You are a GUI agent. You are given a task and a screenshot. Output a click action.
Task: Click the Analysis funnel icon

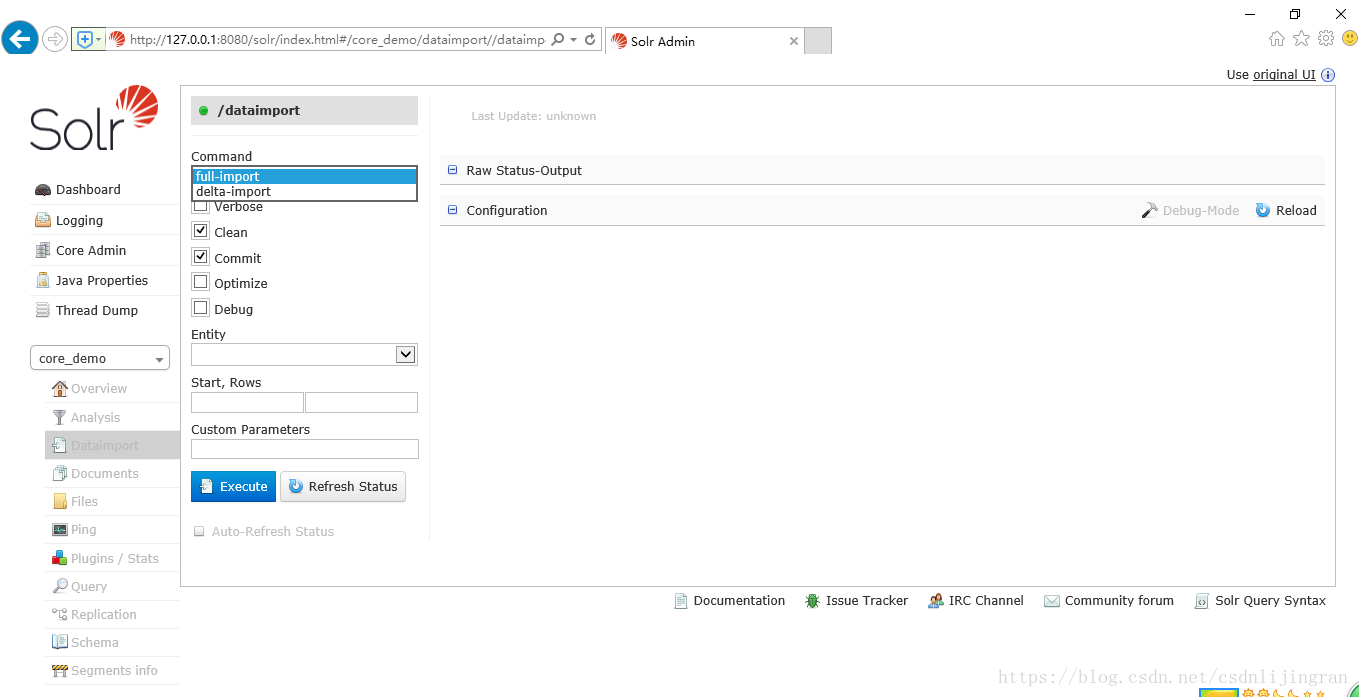[60, 417]
